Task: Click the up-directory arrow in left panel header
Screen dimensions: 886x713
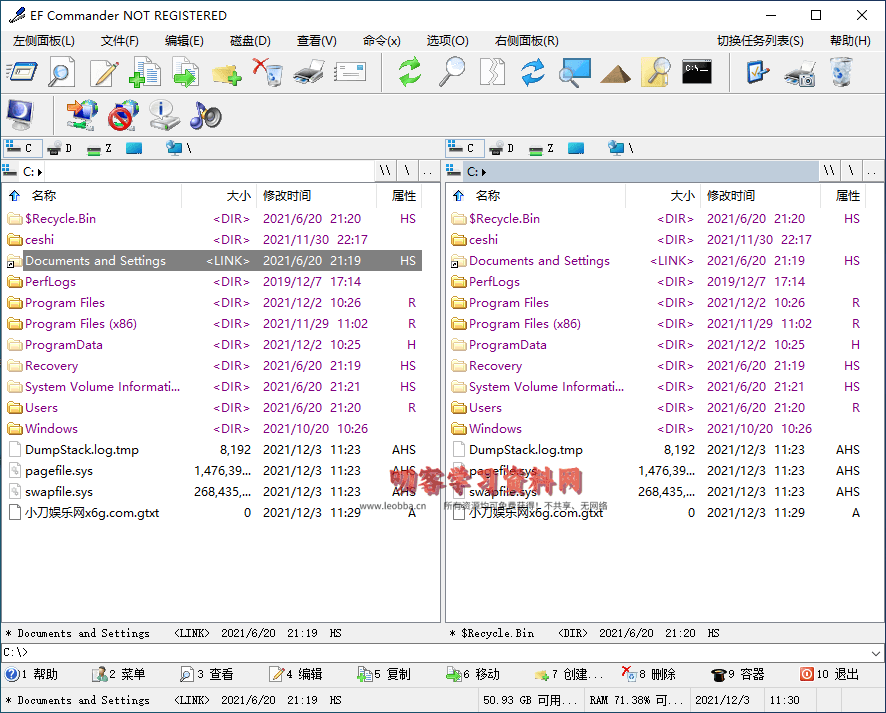Action: pos(15,195)
